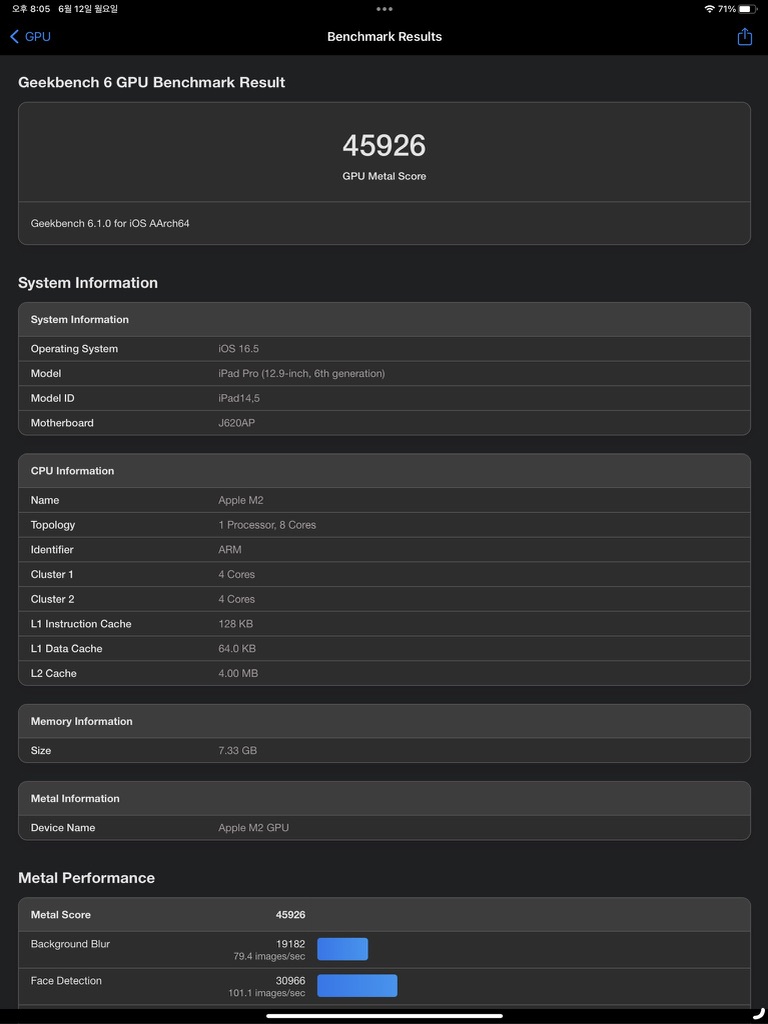Screen dimensions: 768x1024
Task: Tap the status bar time 오후 8:05
Action: pos(31,9)
